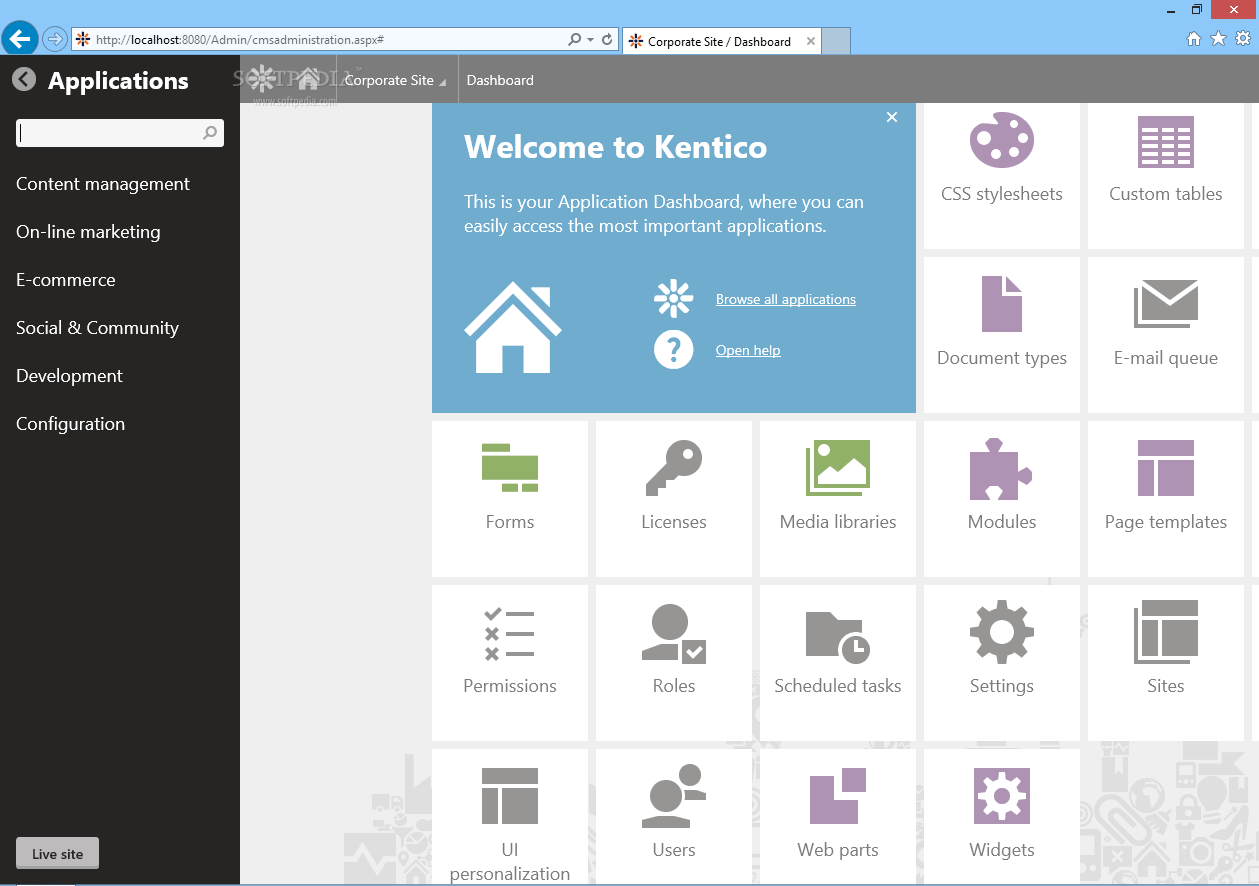Open the Media libraries tile
Screen dimensions: 1259x886
[x=838, y=499]
